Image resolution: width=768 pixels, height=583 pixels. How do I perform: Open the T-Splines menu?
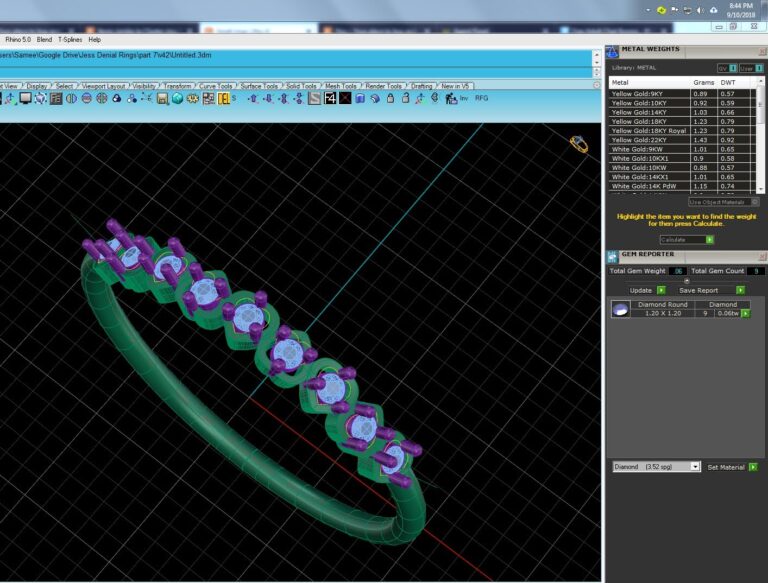[x=70, y=40]
